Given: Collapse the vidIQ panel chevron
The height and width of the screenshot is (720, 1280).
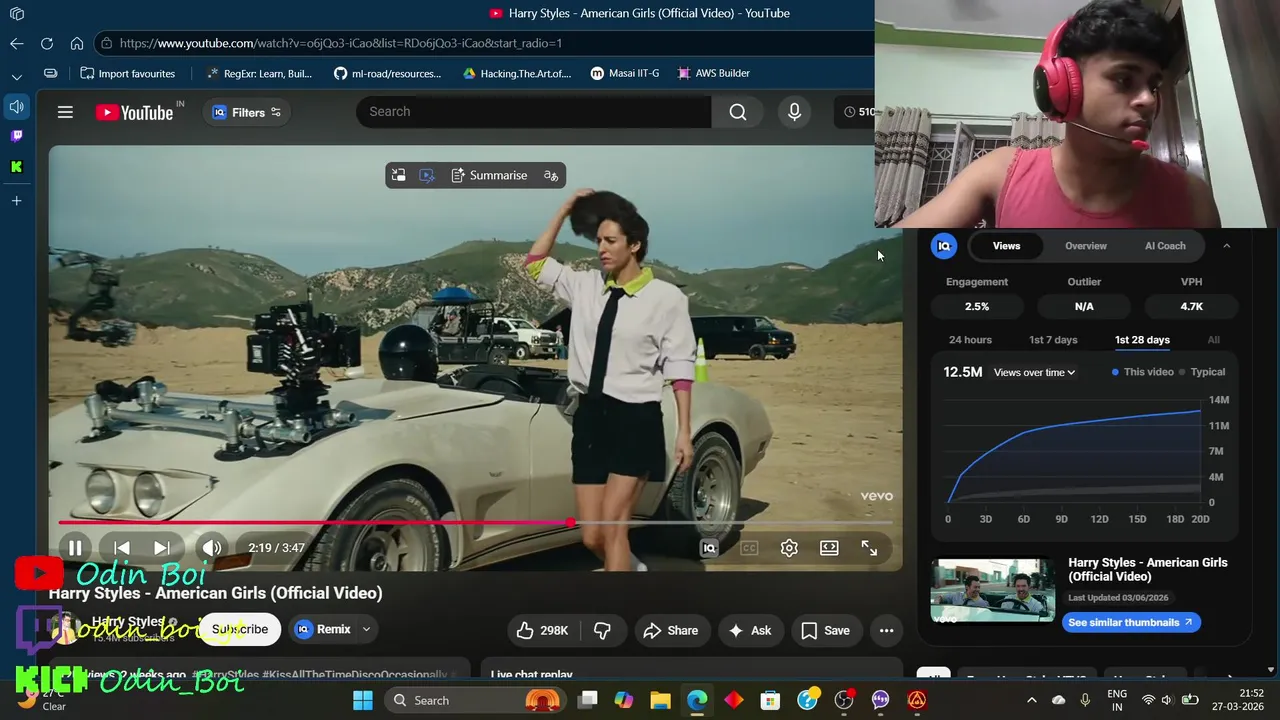Looking at the screenshot, I should point(1227,246).
